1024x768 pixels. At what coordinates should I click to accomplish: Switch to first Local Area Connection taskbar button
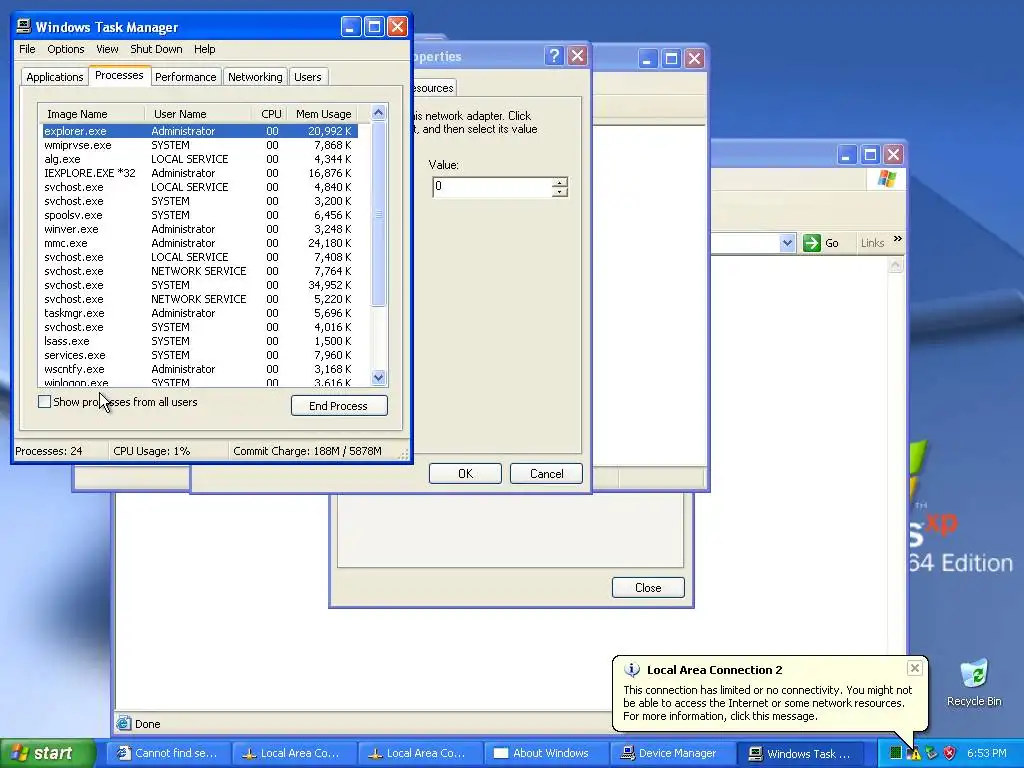tap(293, 753)
